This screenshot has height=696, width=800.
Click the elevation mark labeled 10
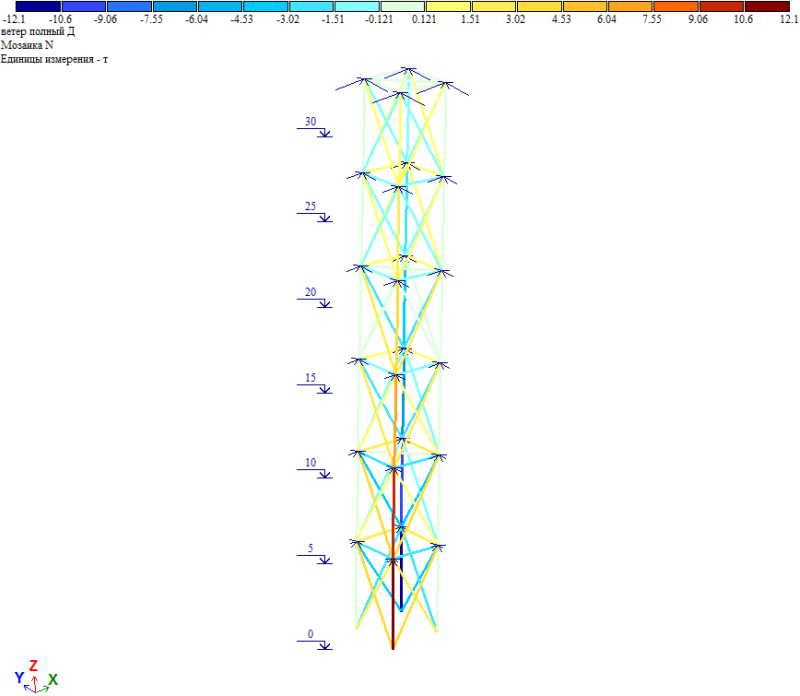click(314, 468)
